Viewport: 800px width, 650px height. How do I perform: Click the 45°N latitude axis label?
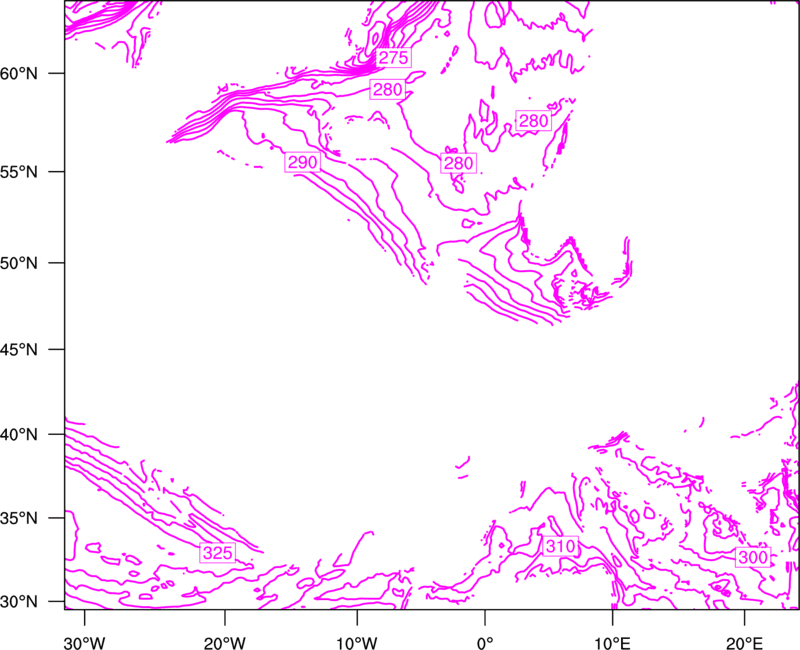(x=19, y=349)
